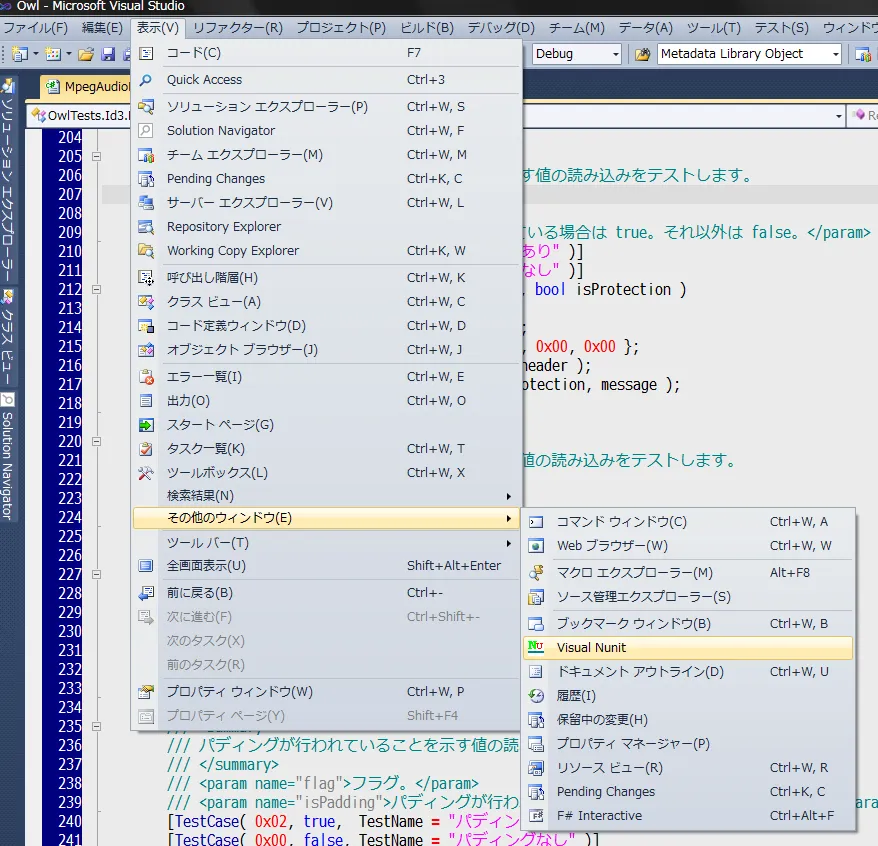
Task: Open the Debug configuration dropdown
Action: [x=616, y=53]
